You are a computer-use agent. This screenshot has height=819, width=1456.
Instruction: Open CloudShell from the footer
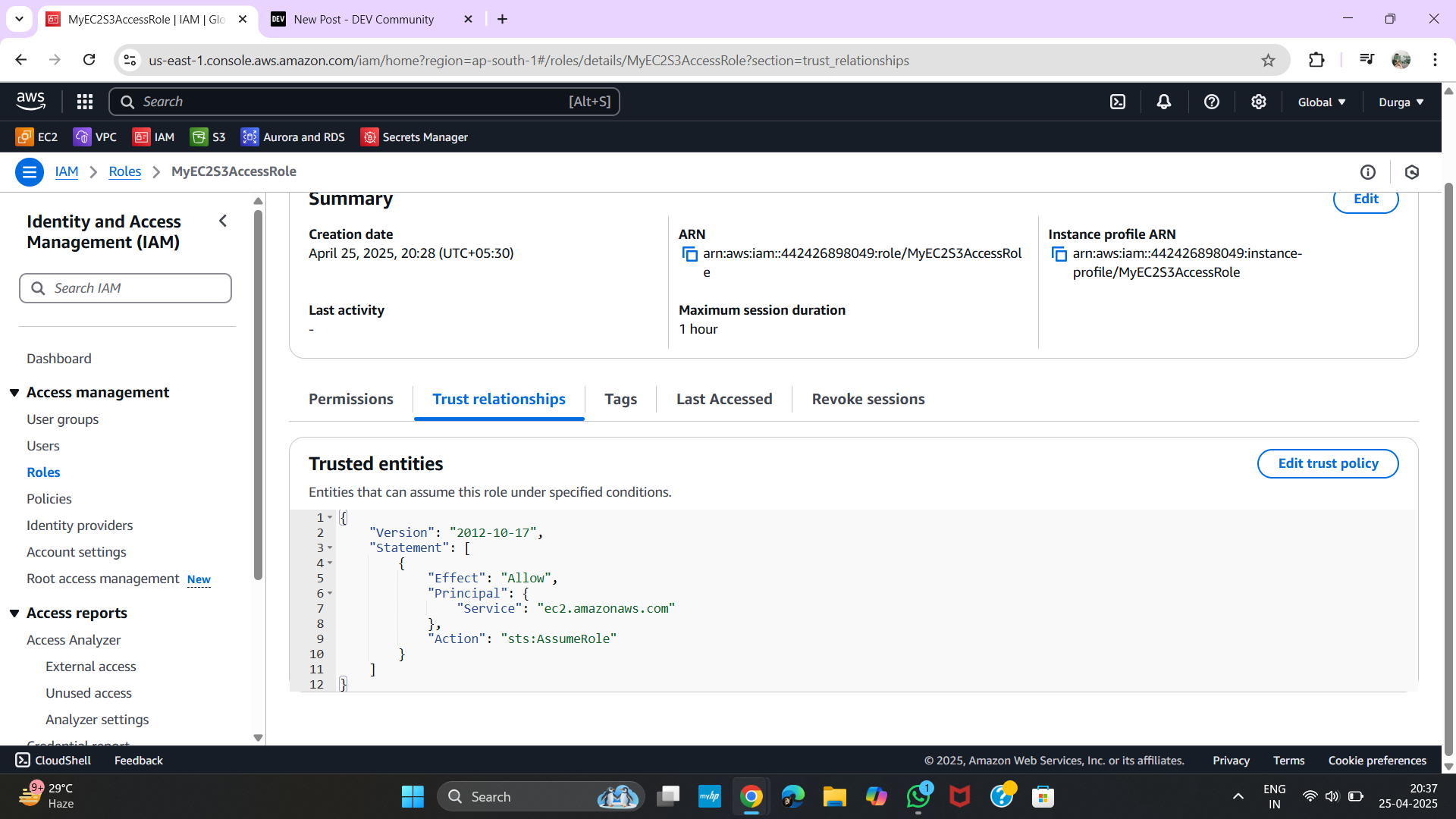click(53, 760)
